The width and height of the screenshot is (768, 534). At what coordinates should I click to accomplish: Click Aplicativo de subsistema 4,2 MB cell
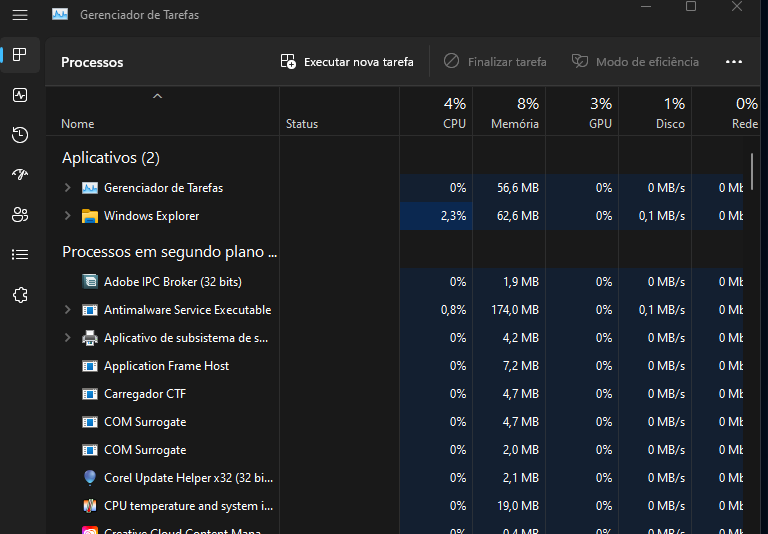tap(509, 338)
